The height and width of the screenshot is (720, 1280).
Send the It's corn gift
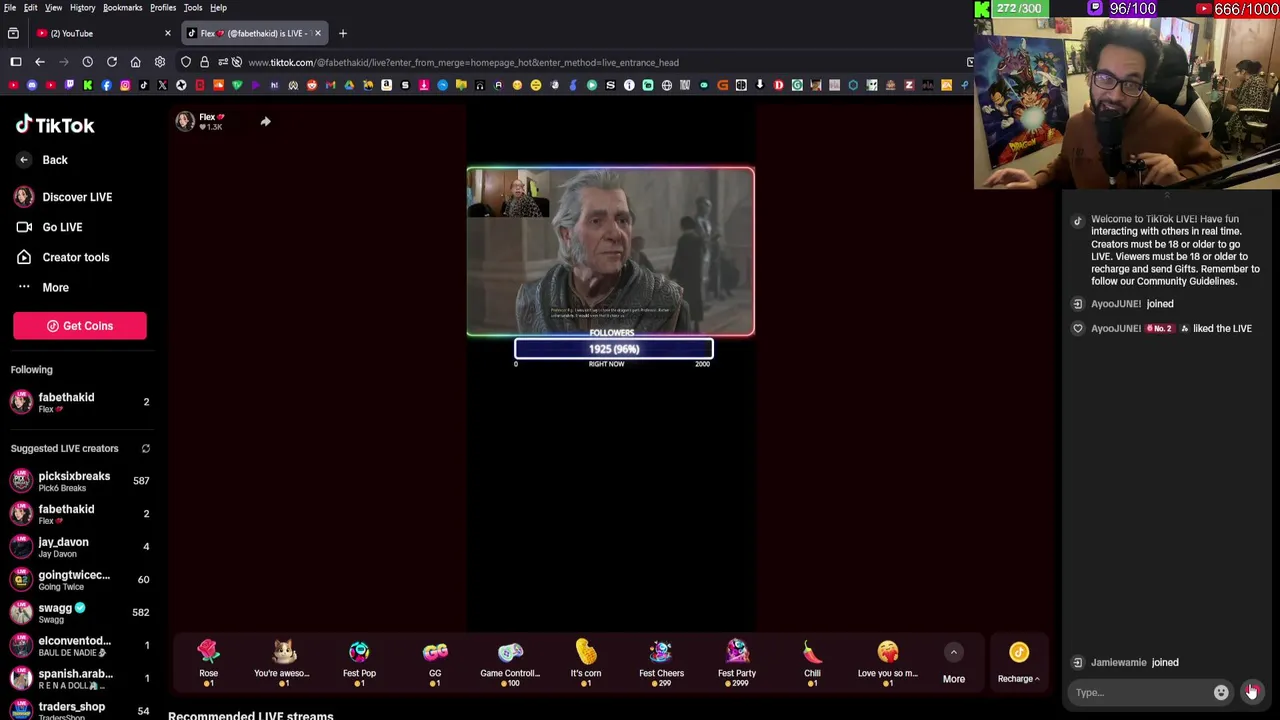coord(586,663)
